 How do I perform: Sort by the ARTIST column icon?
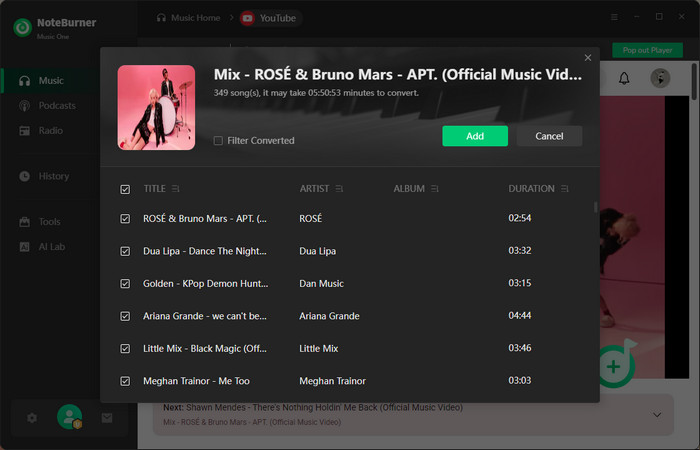click(x=339, y=189)
